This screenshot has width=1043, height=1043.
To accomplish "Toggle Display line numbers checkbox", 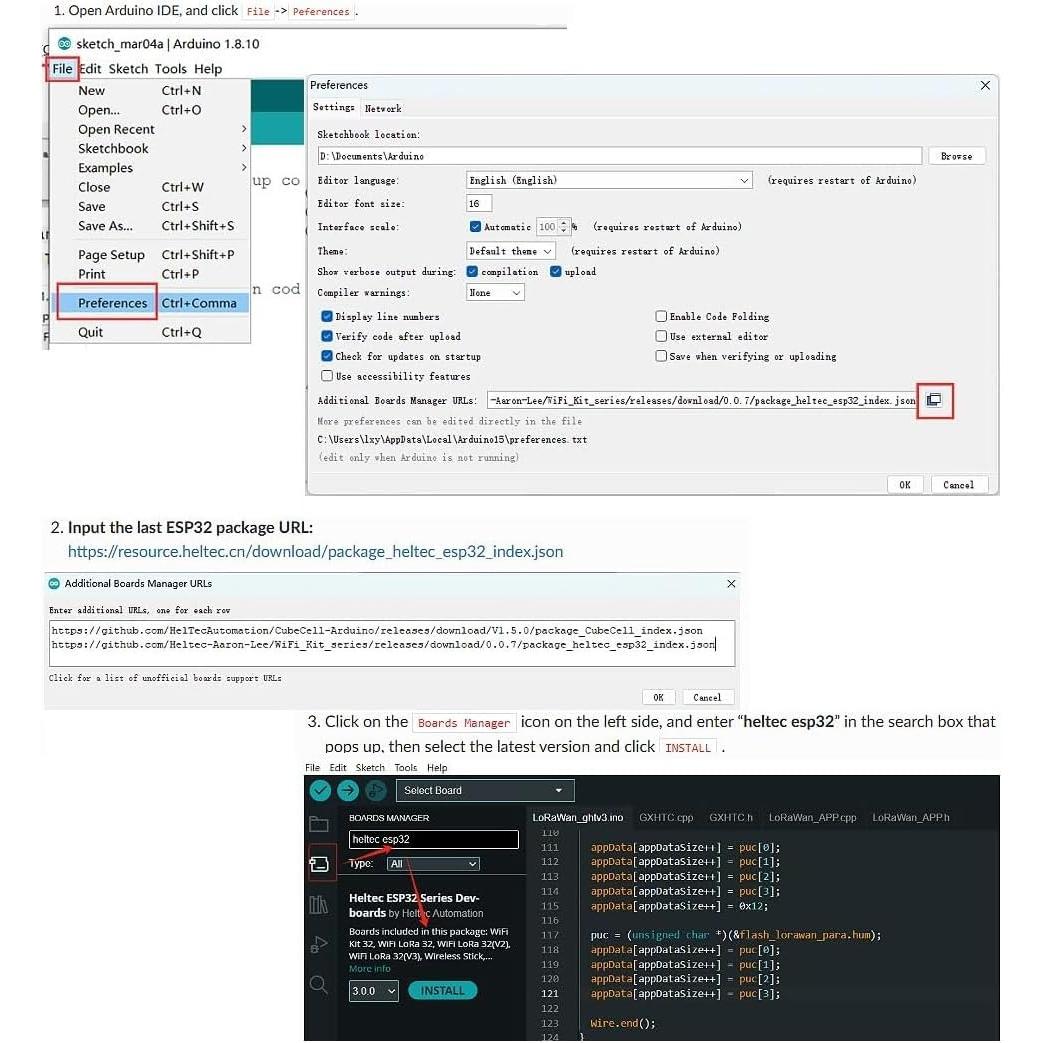I will pos(327,316).
